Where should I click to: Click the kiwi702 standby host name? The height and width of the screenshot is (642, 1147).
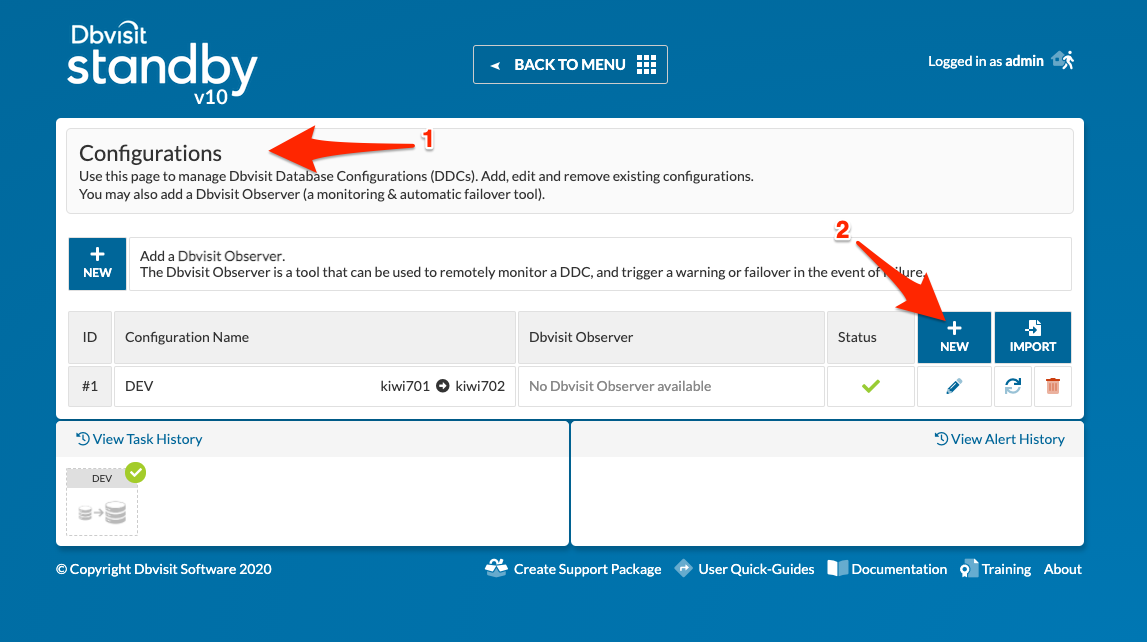pos(480,386)
